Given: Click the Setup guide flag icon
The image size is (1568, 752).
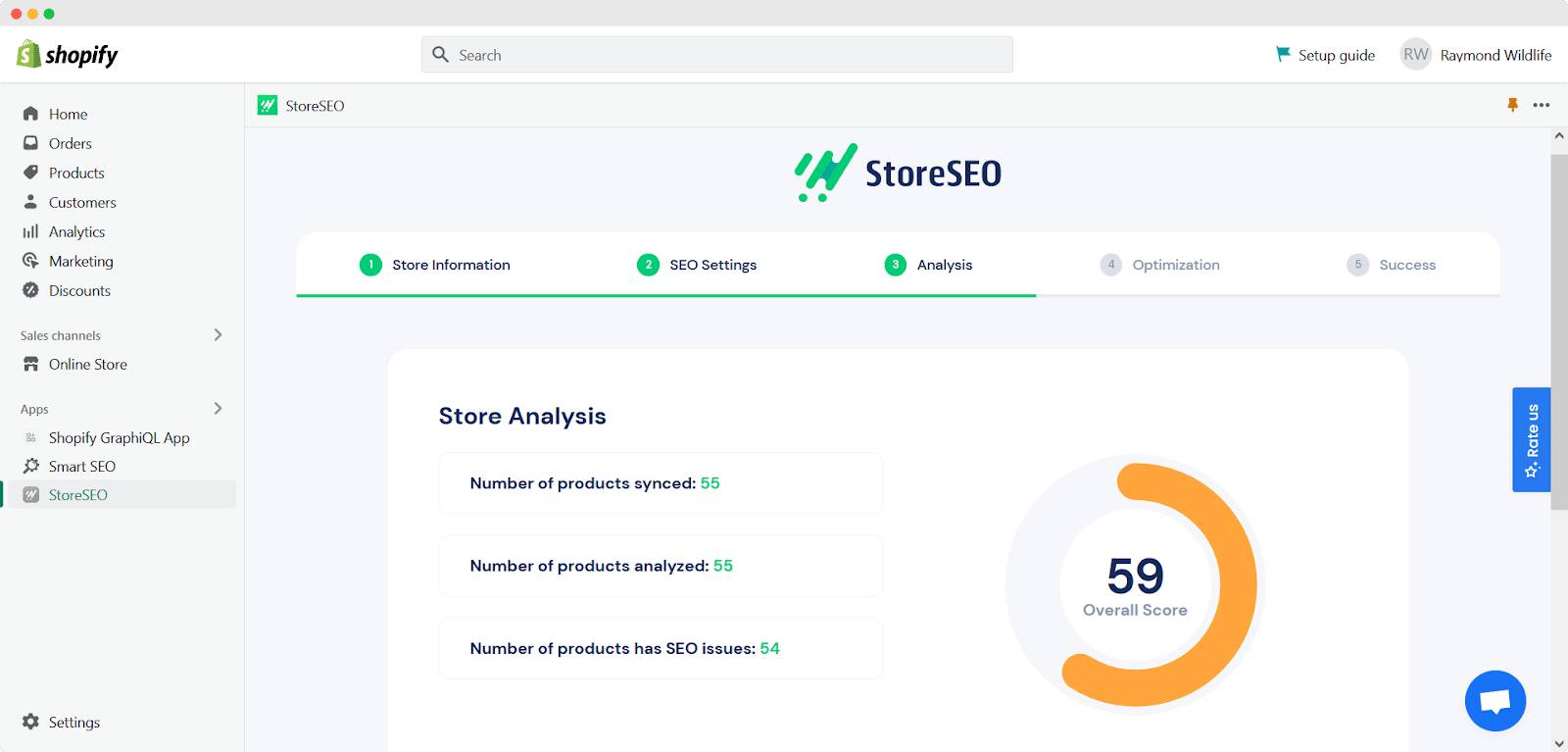Looking at the screenshot, I should pos(1283,54).
